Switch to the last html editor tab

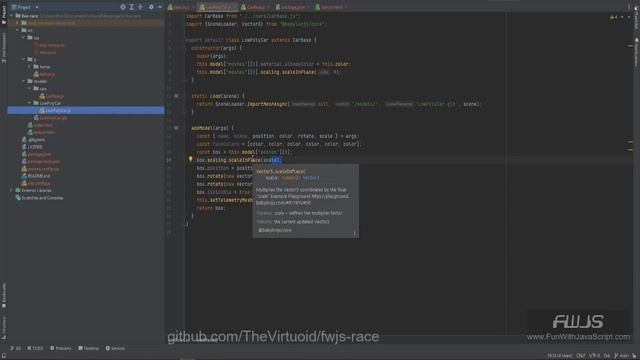click(331, 7)
